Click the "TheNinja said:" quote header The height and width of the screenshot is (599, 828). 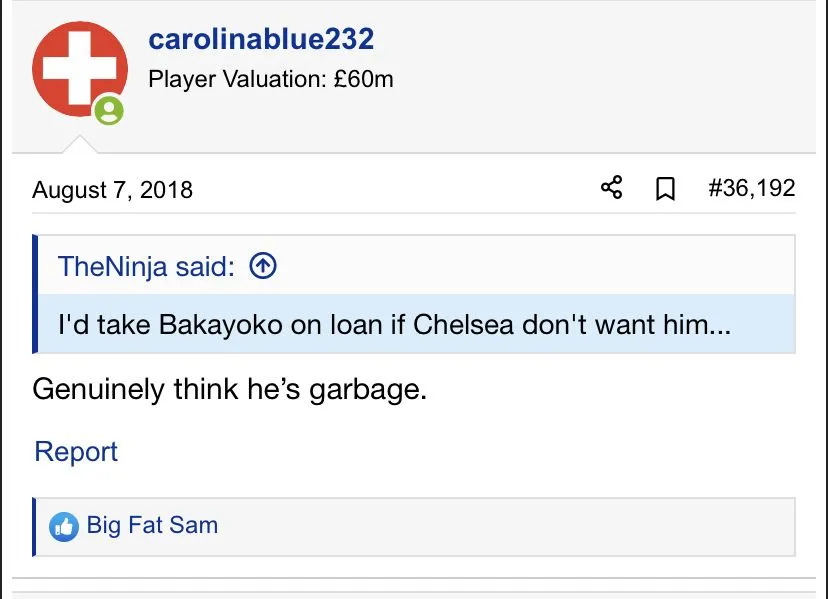point(146,267)
